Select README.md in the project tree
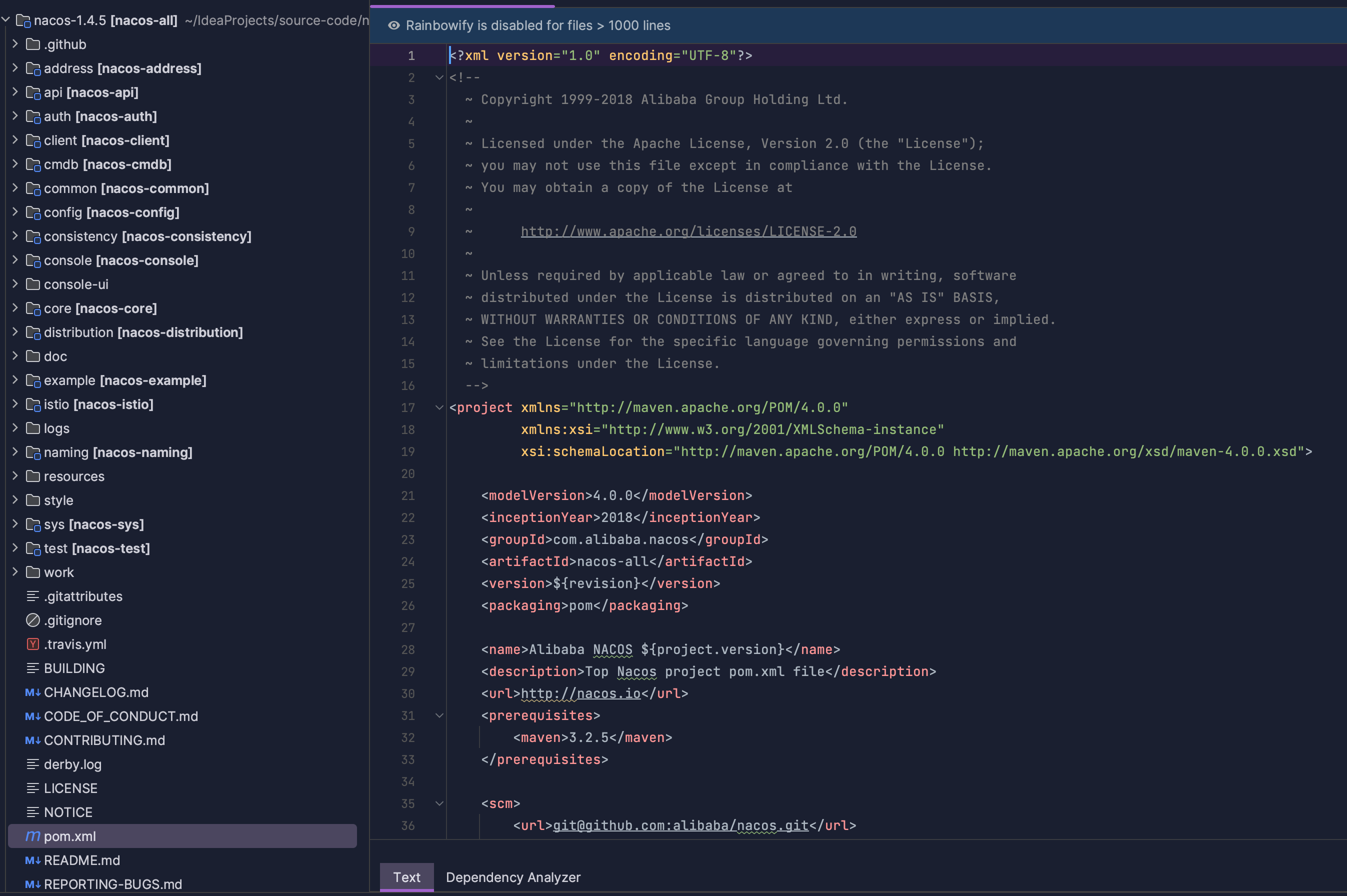Viewport: 1347px width, 896px height. (x=182, y=860)
